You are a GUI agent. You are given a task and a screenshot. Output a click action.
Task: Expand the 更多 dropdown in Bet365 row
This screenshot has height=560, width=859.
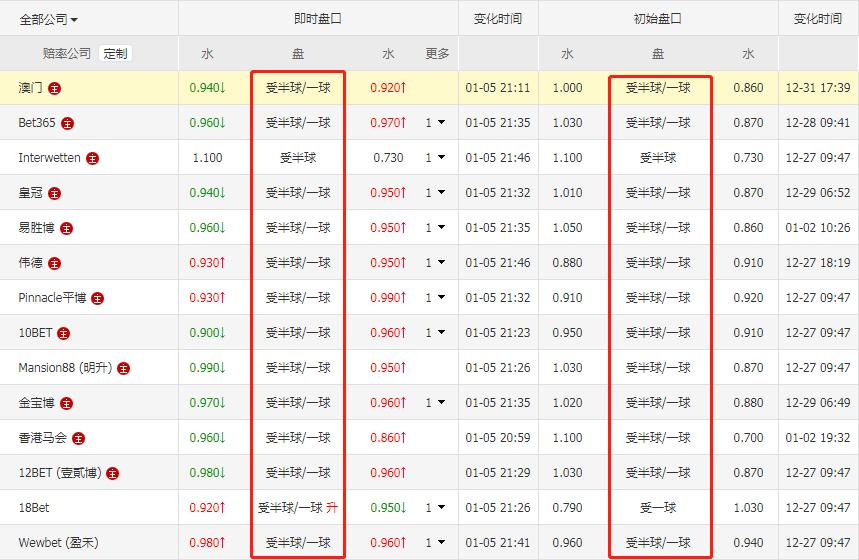click(435, 123)
